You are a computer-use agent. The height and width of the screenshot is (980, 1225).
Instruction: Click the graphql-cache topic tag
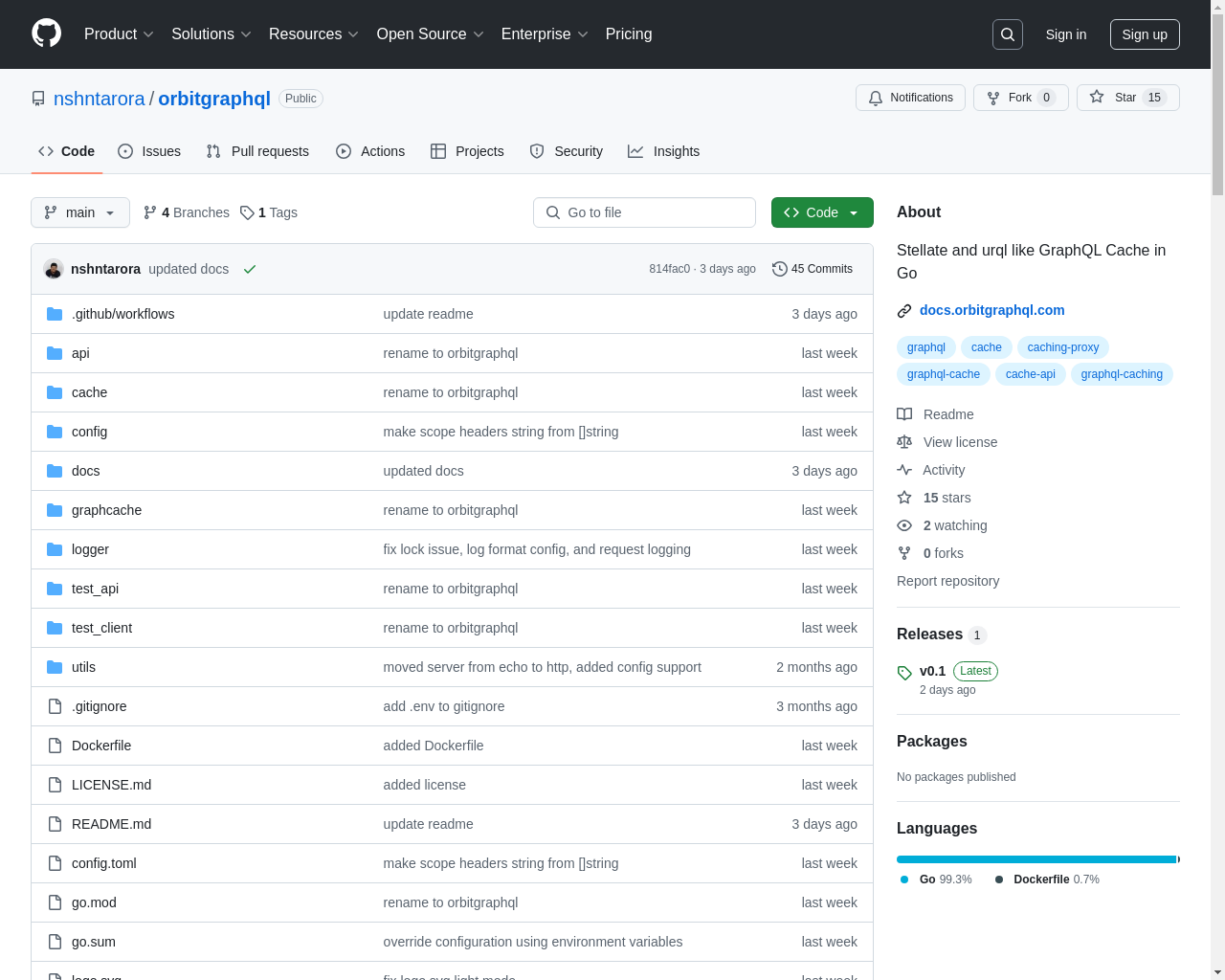(x=944, y=374)
